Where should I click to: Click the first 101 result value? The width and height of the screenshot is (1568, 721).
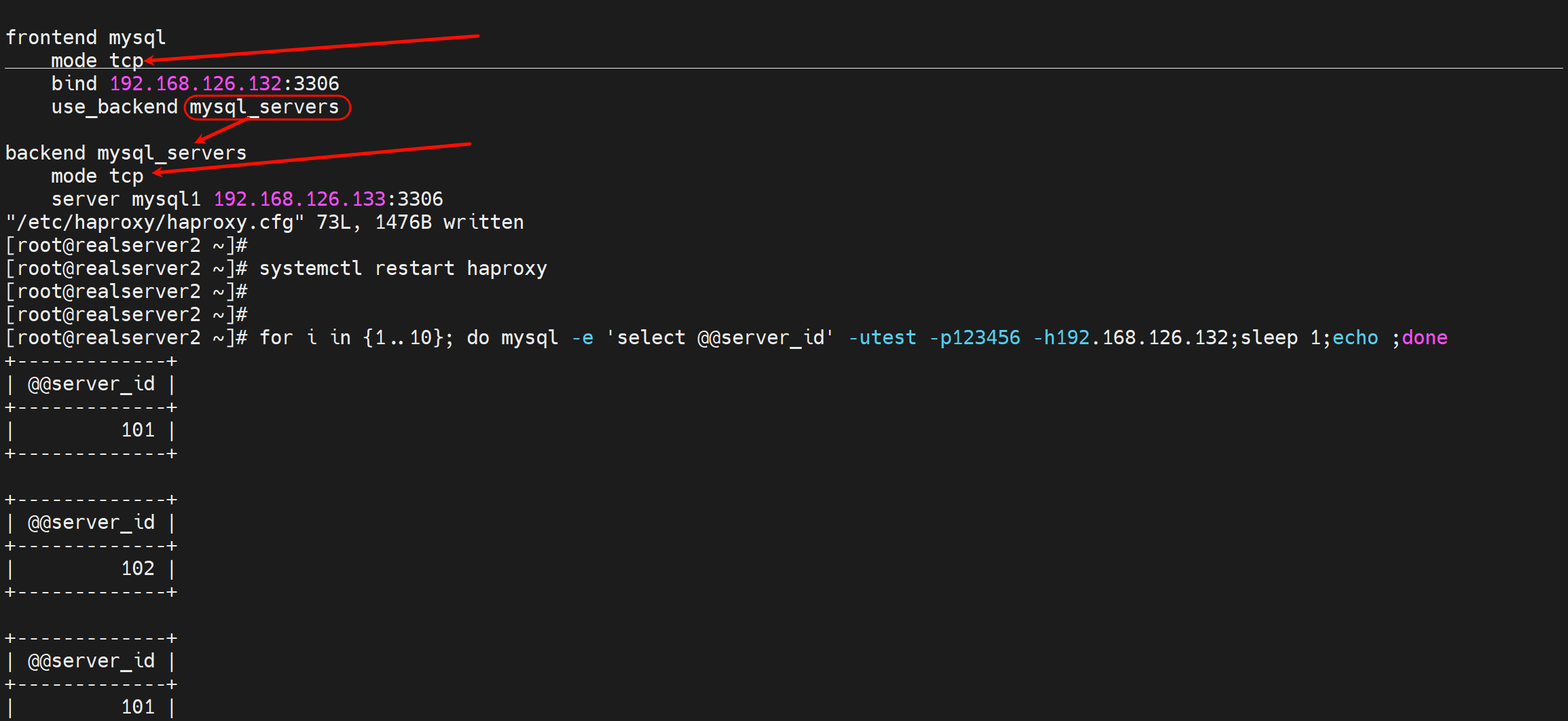click(138, 430)
